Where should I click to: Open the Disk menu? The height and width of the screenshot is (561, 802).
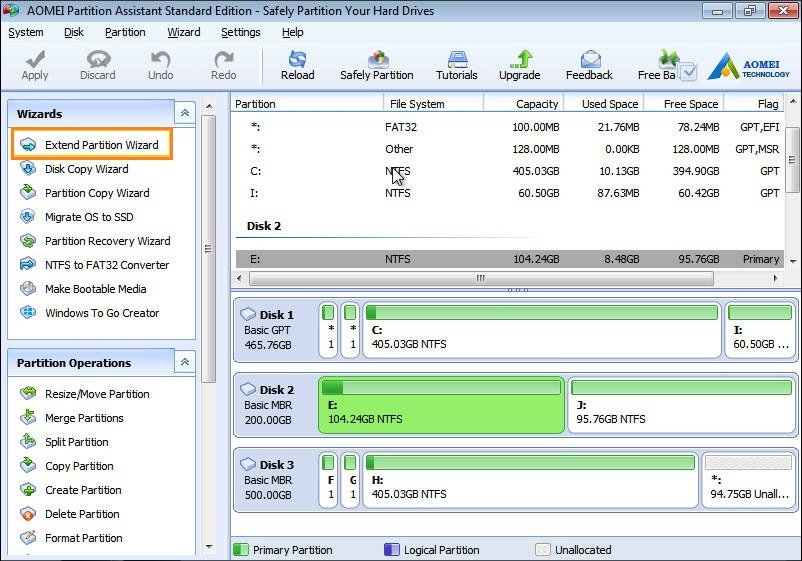(74, 32)
